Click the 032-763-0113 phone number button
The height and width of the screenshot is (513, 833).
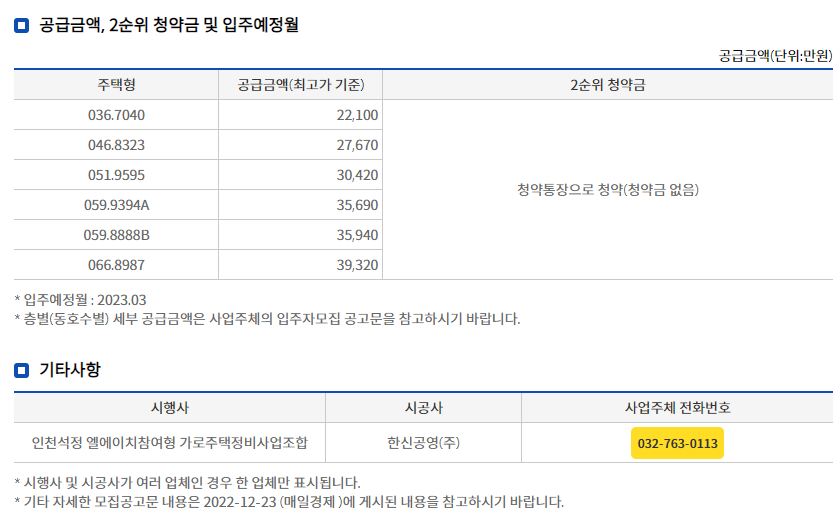pyautogui.click(x=677, y=443)
